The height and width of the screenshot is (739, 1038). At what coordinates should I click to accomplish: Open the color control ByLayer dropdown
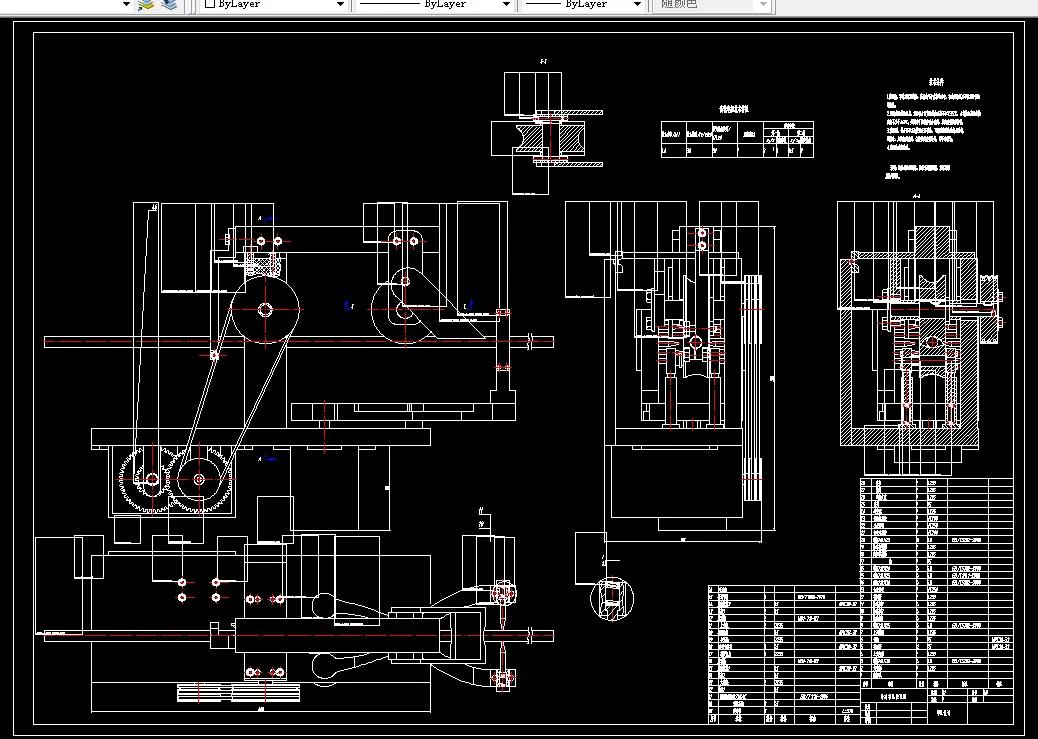coord(275,5)
